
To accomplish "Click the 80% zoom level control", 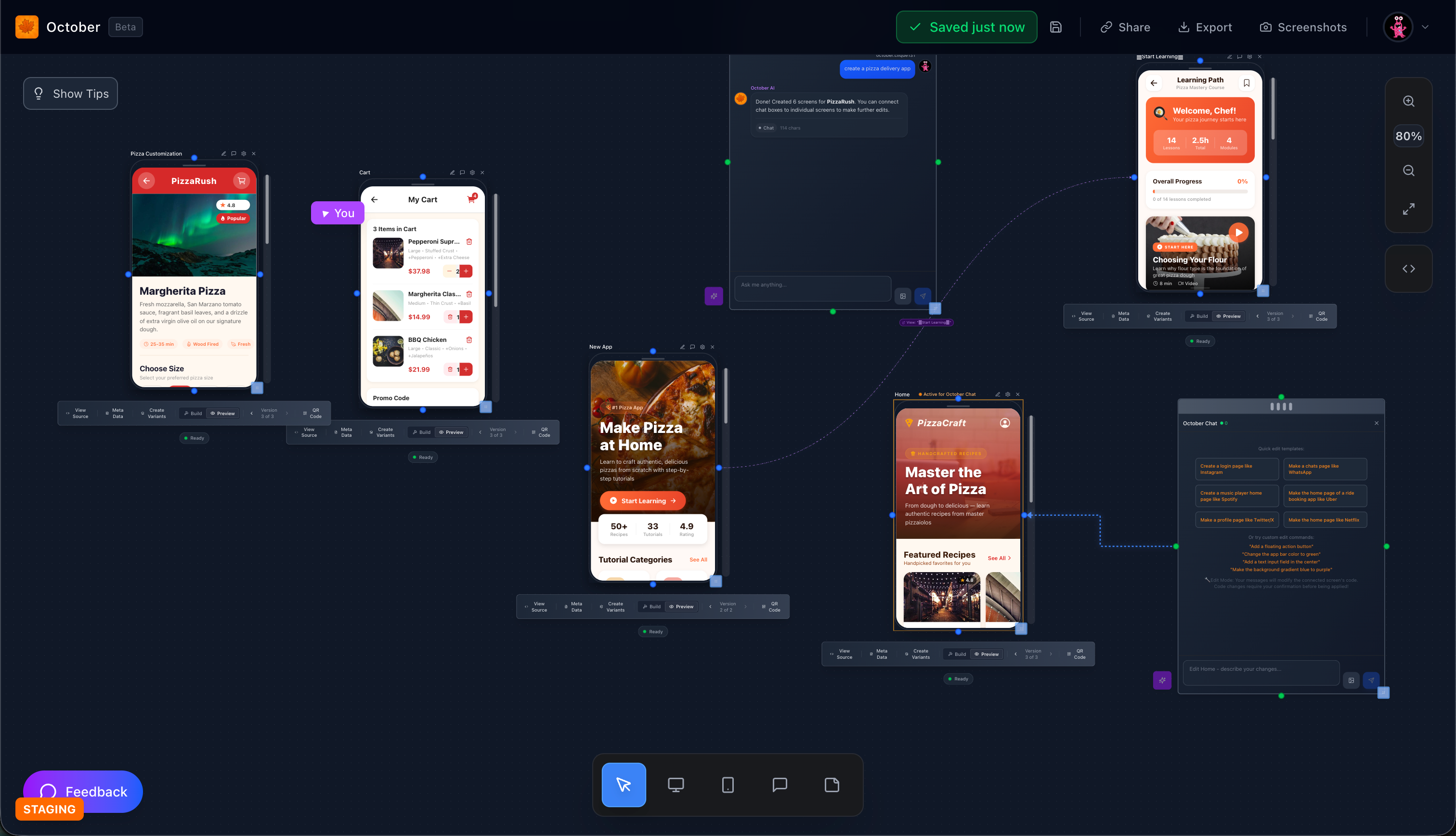I will (1408, 135).
